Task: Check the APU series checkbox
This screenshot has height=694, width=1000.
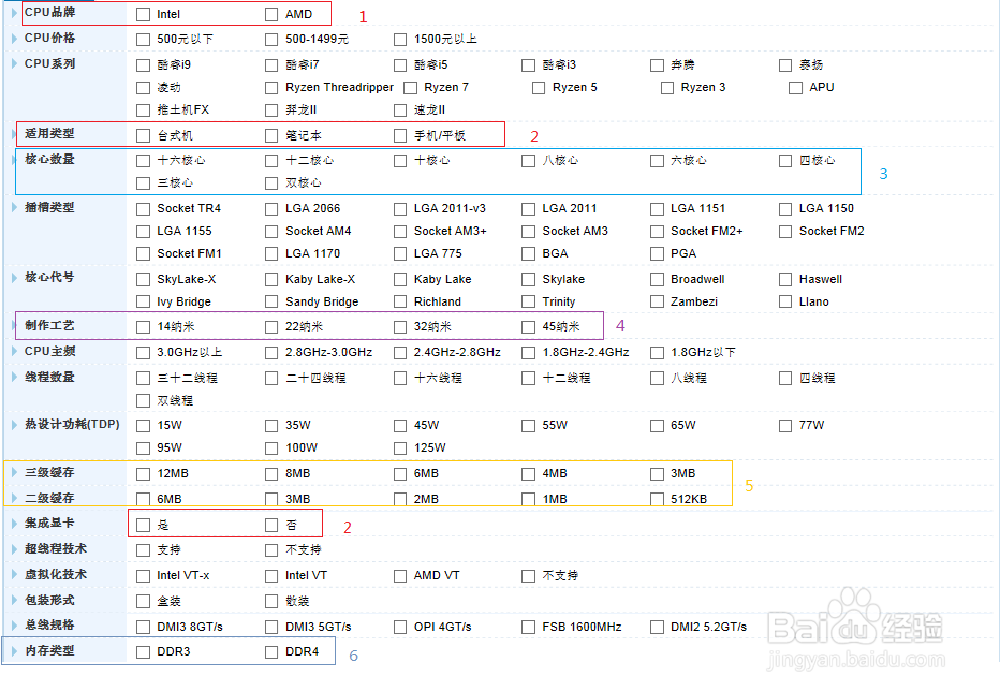Action: pyautogui.click(x=796, y=87)
